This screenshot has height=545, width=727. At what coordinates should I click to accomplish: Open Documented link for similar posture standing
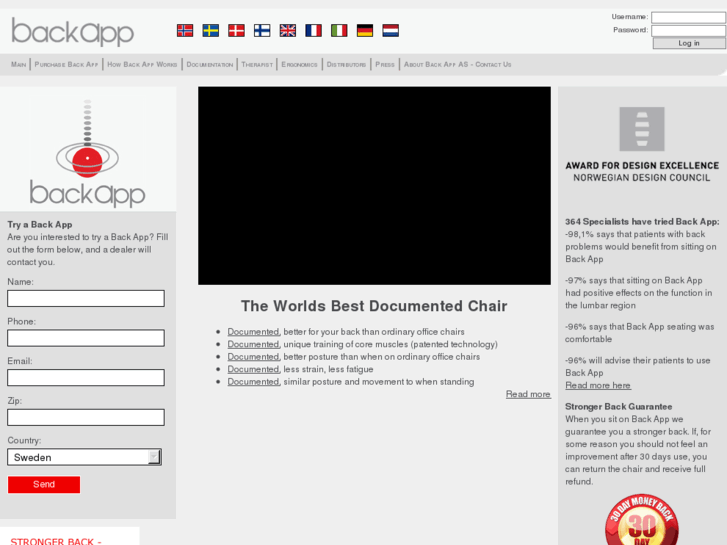point(254,382)
